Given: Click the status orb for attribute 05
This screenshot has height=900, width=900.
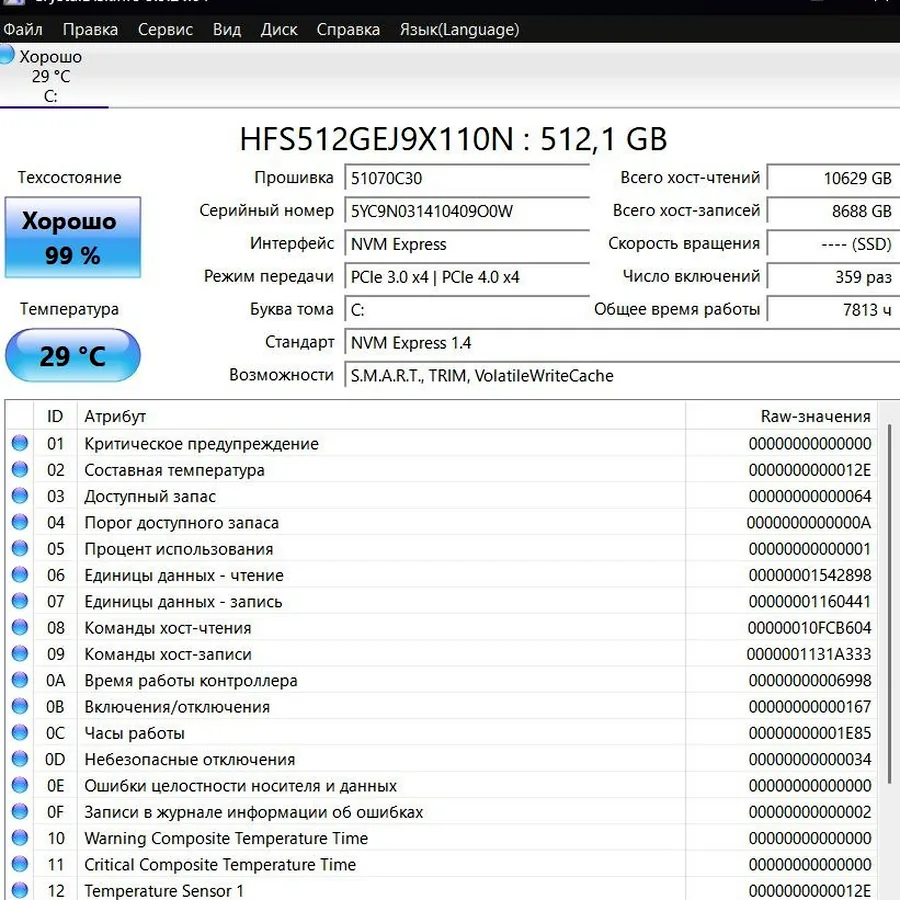Looking at the screenshot, I should point(20,548).
